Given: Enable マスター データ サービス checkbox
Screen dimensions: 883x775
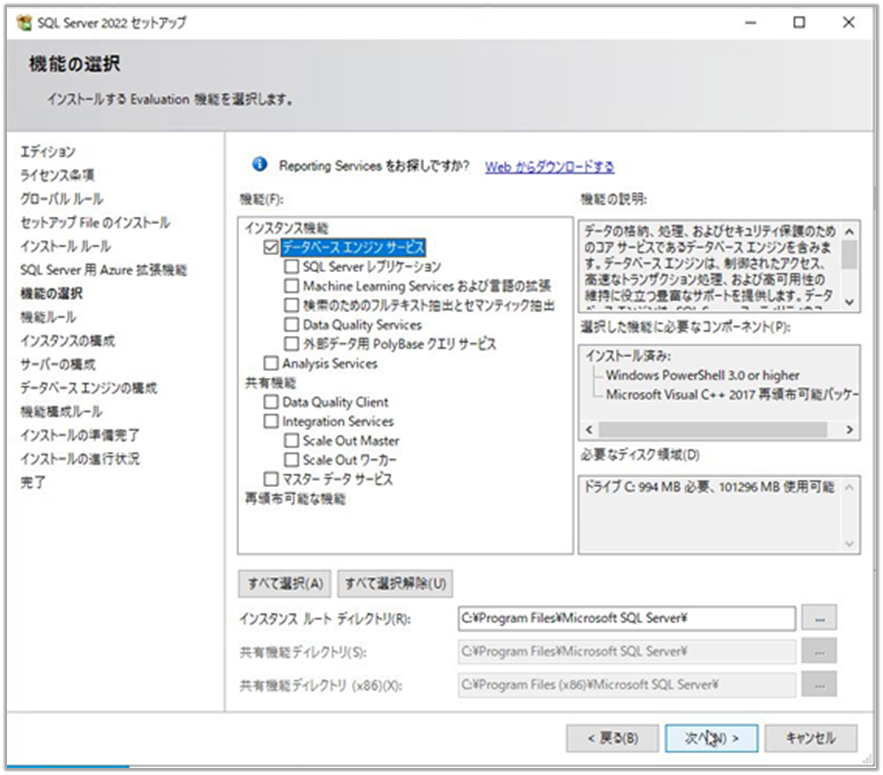Looking at the screenshot, I should coord(271,479).
